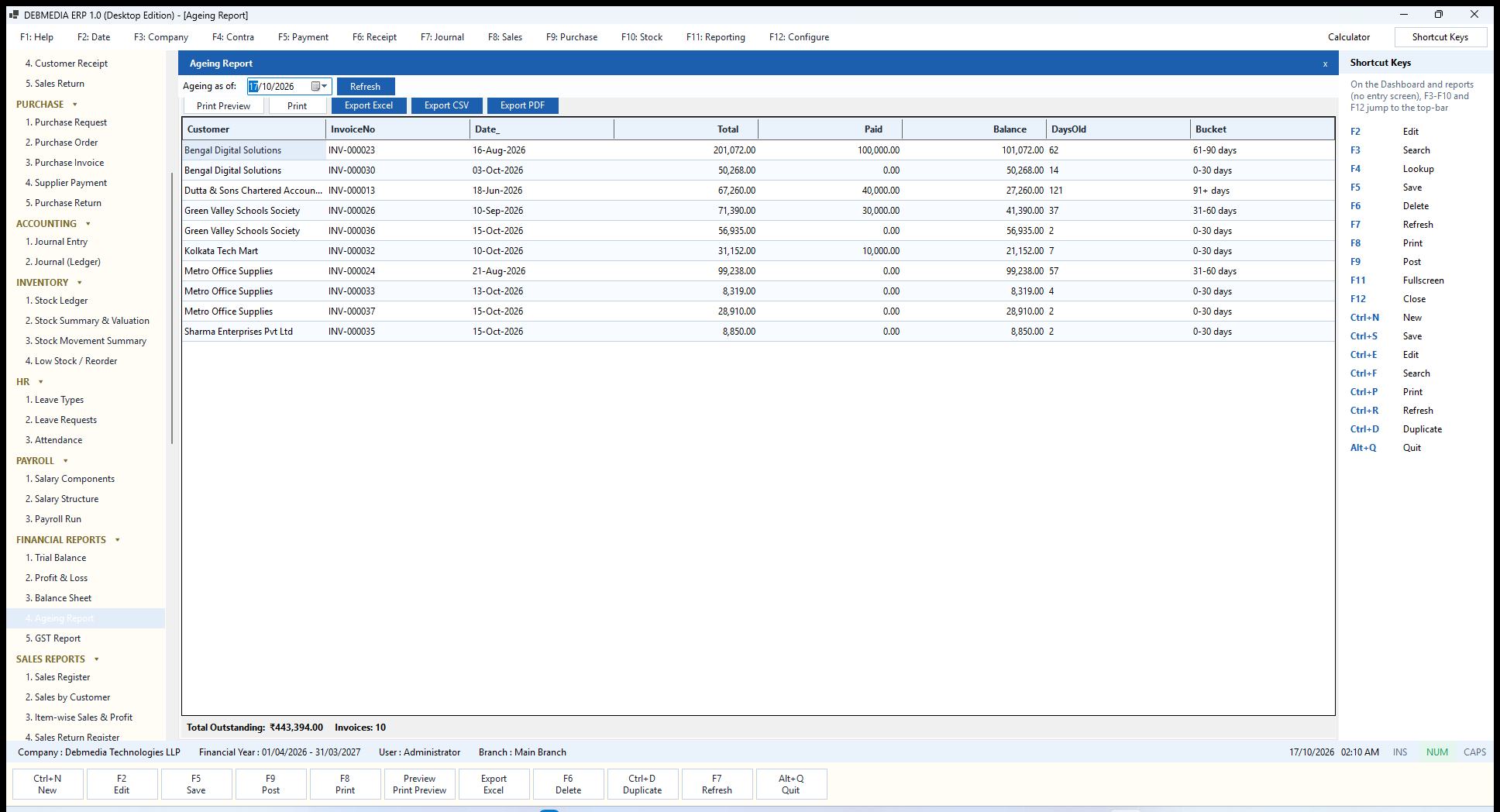Screen dimensions: 1500x812
Task: Click the Export CSV button
Action: coord(446,105)
